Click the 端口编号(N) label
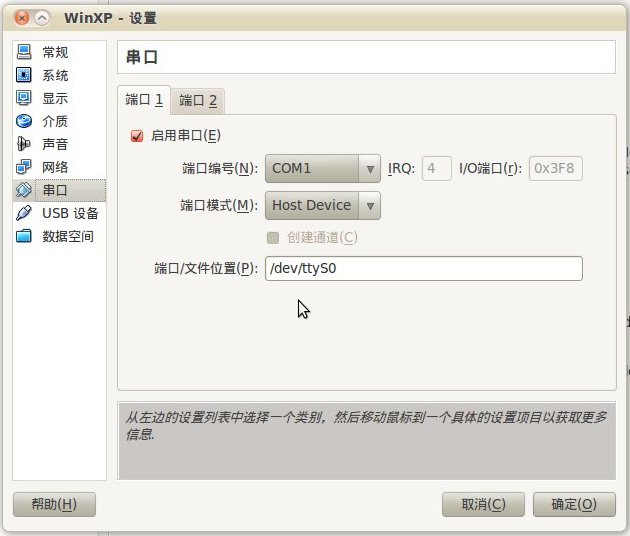 pos(220,168)
